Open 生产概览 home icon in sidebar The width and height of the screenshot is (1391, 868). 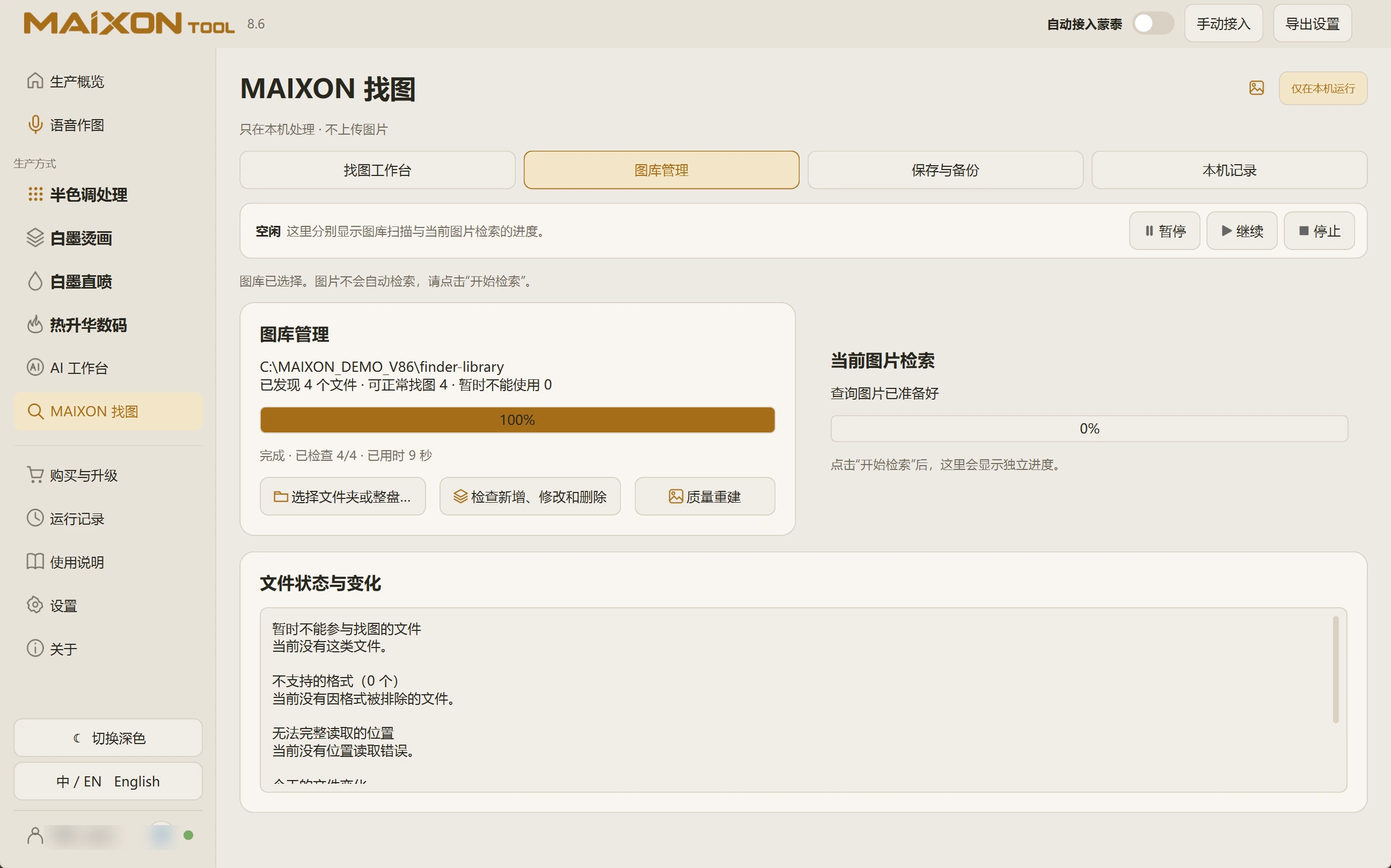click(x=35, y=81)
